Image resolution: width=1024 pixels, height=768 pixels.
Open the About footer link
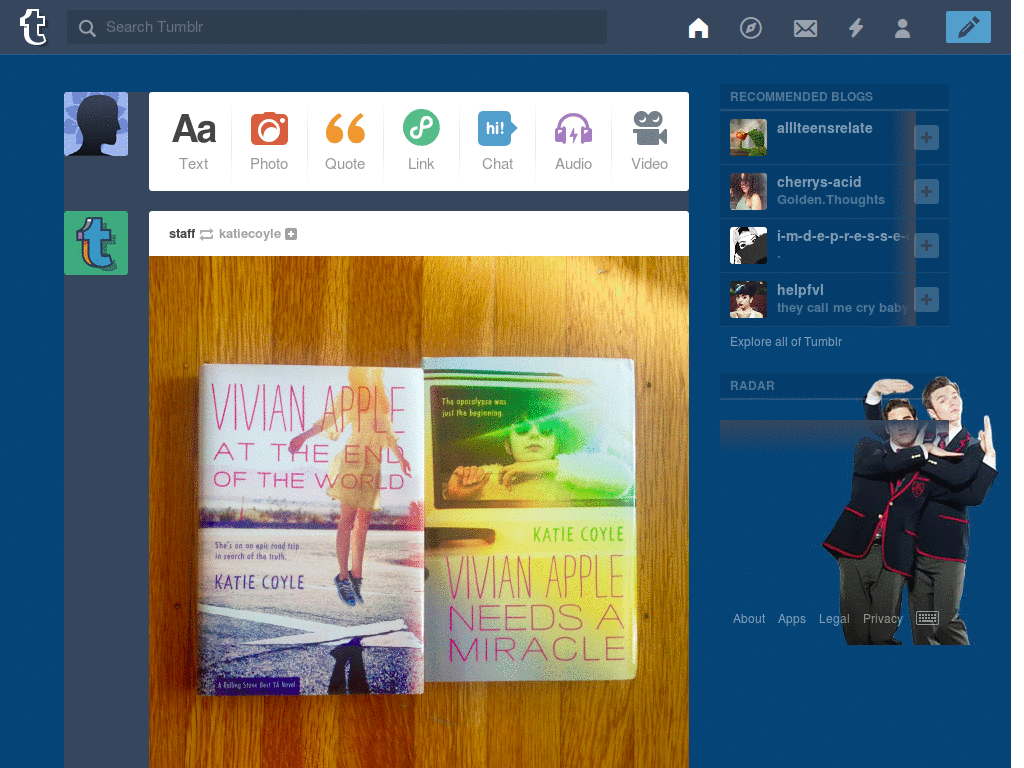click(x=748, y=618)
